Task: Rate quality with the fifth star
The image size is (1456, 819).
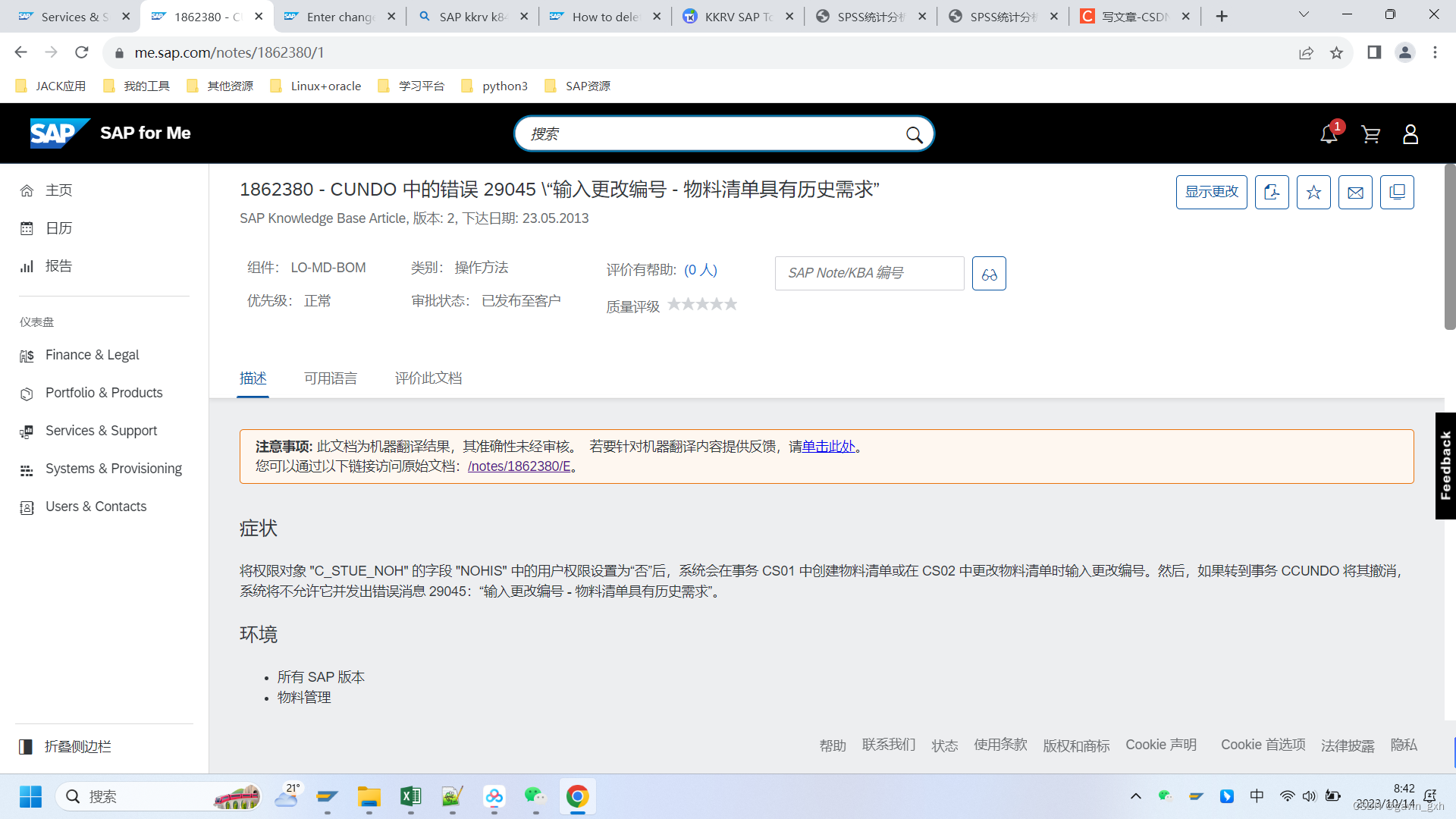Action: point(731,305)
